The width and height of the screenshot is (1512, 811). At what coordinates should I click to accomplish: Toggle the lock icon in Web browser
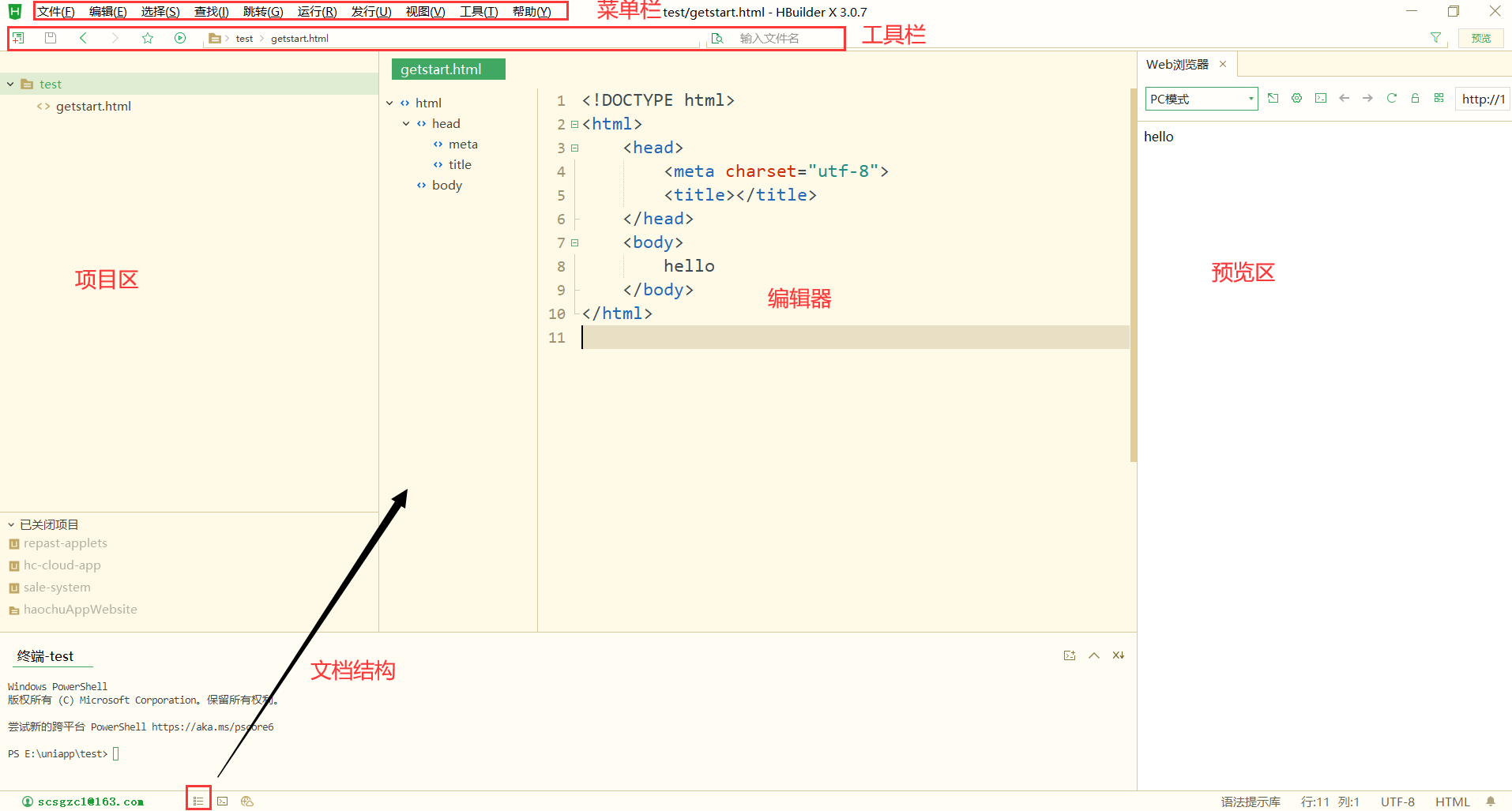click(x=1416, y=98)
